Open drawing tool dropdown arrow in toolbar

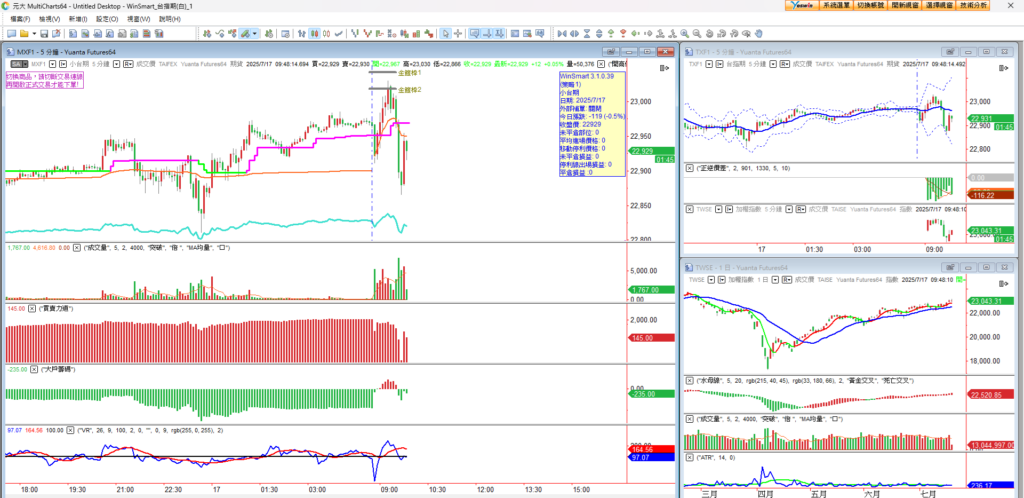click(x=255, y=33)
